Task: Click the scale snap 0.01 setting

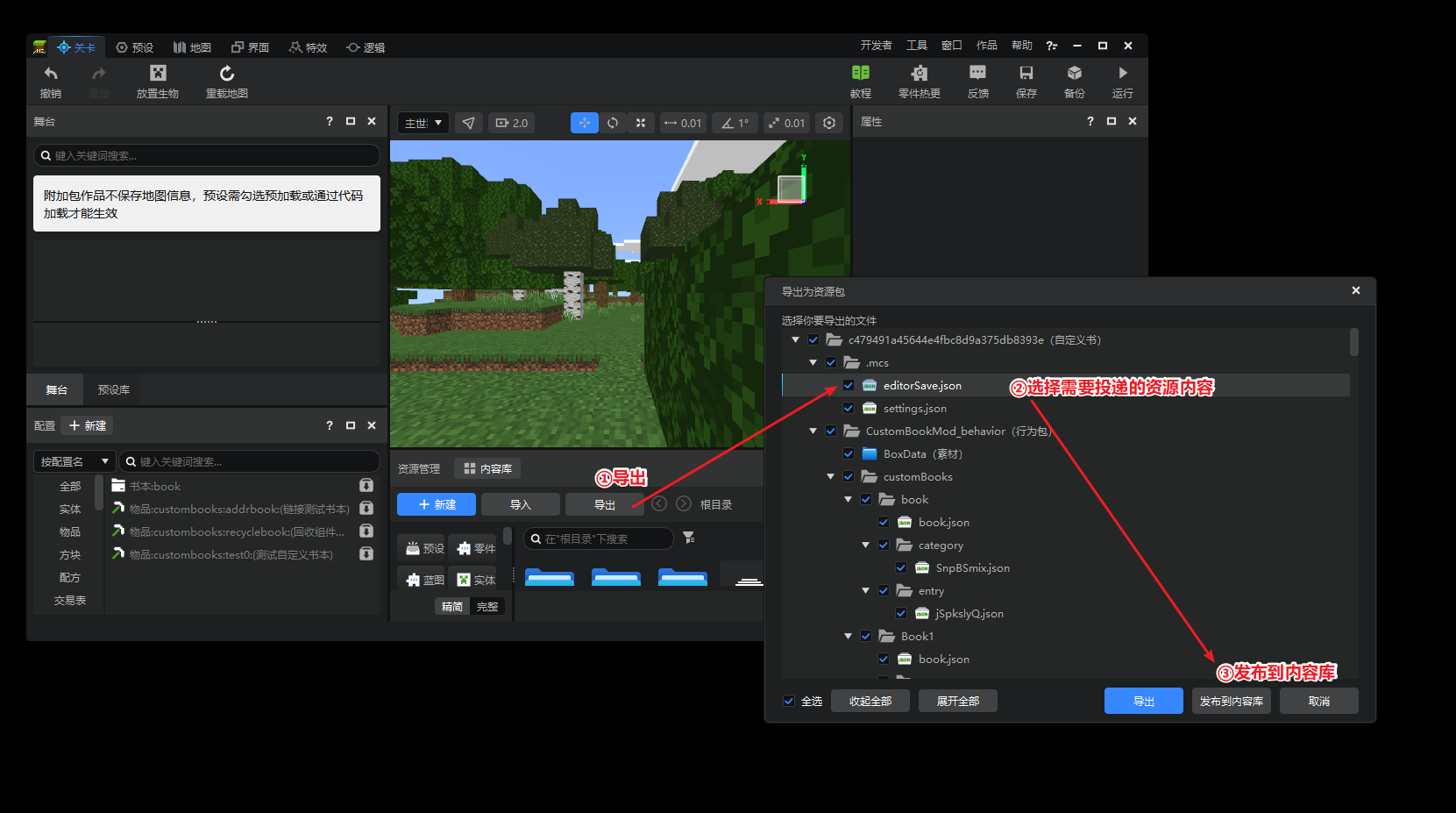Action: click(786, 123)
